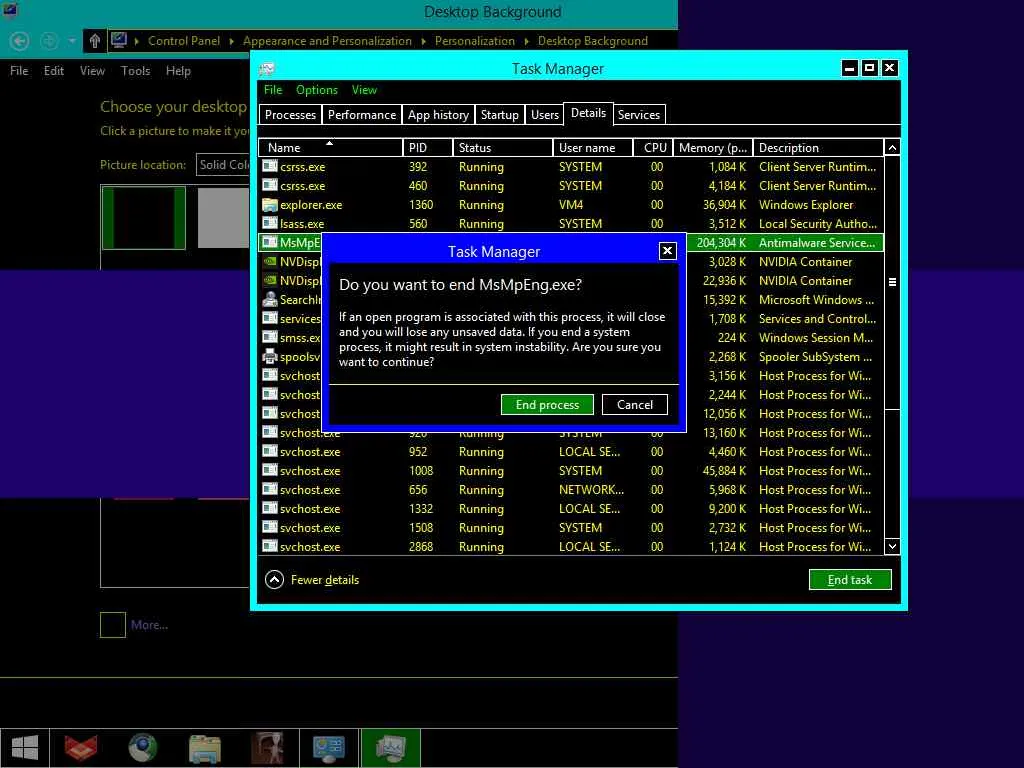Open Help menu in Desktop Background window
Viewport: 1024px width, 768px height.
click(178, 71)
